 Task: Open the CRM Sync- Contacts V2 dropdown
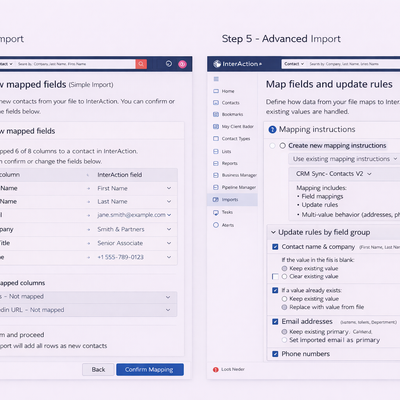coord(333,174)
